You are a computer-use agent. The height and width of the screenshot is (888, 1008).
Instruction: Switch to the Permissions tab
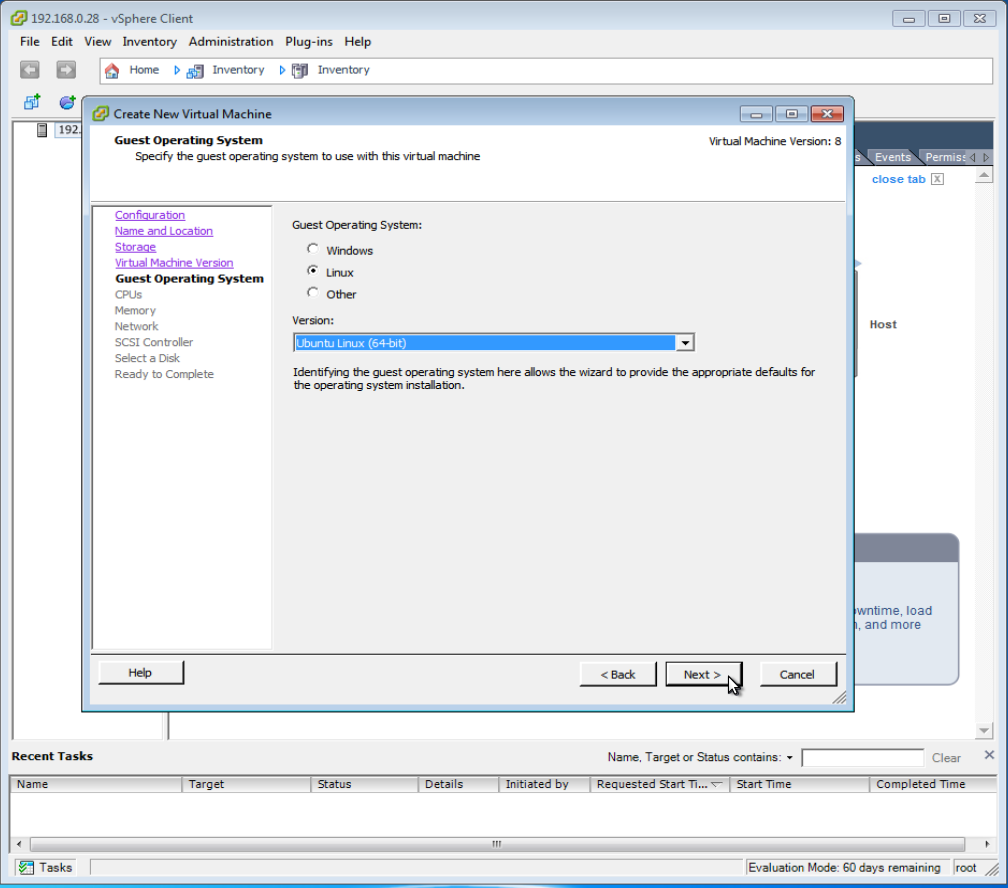(x=945, y=157)
